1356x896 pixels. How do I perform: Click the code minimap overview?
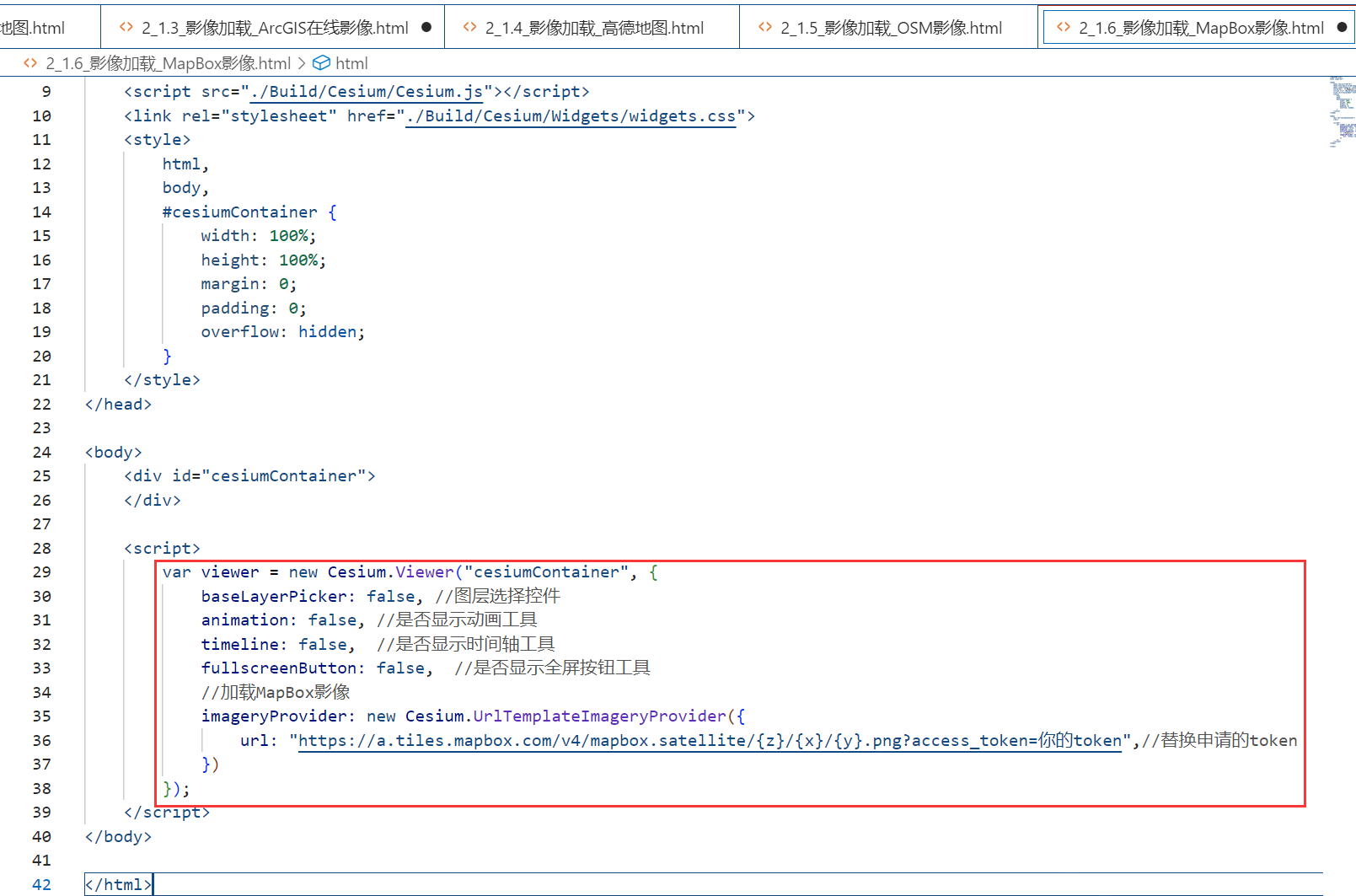[1342, 112]
